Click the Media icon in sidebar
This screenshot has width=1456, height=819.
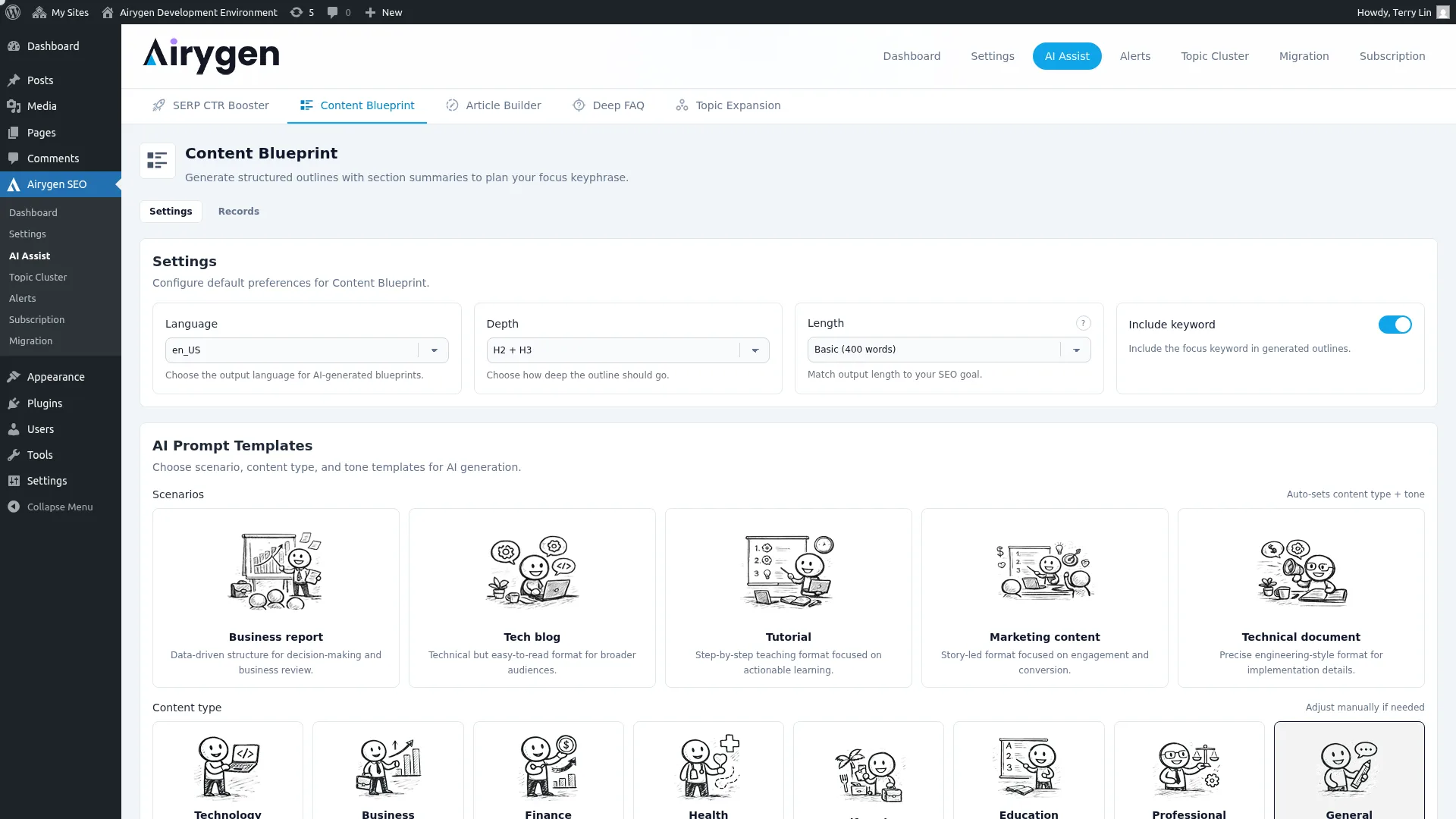[14, 106]
